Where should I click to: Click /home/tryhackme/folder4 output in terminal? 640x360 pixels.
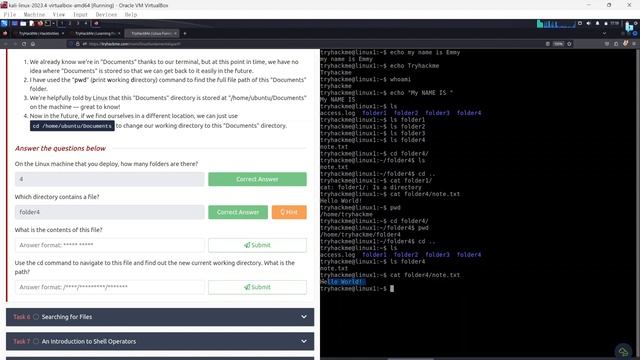click(x=360, y=235)
